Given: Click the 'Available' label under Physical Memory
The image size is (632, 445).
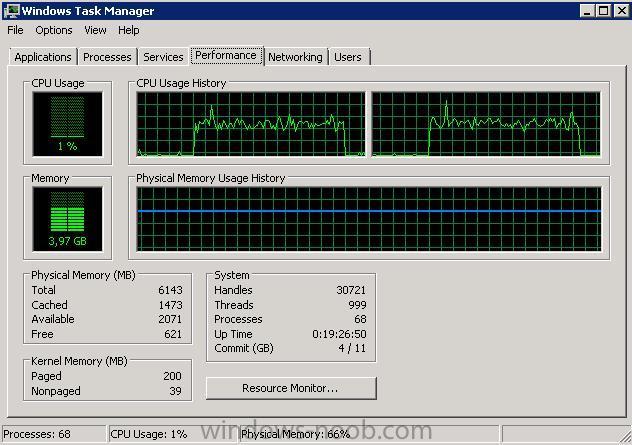Looking at the screenshot, I should 53,319.
